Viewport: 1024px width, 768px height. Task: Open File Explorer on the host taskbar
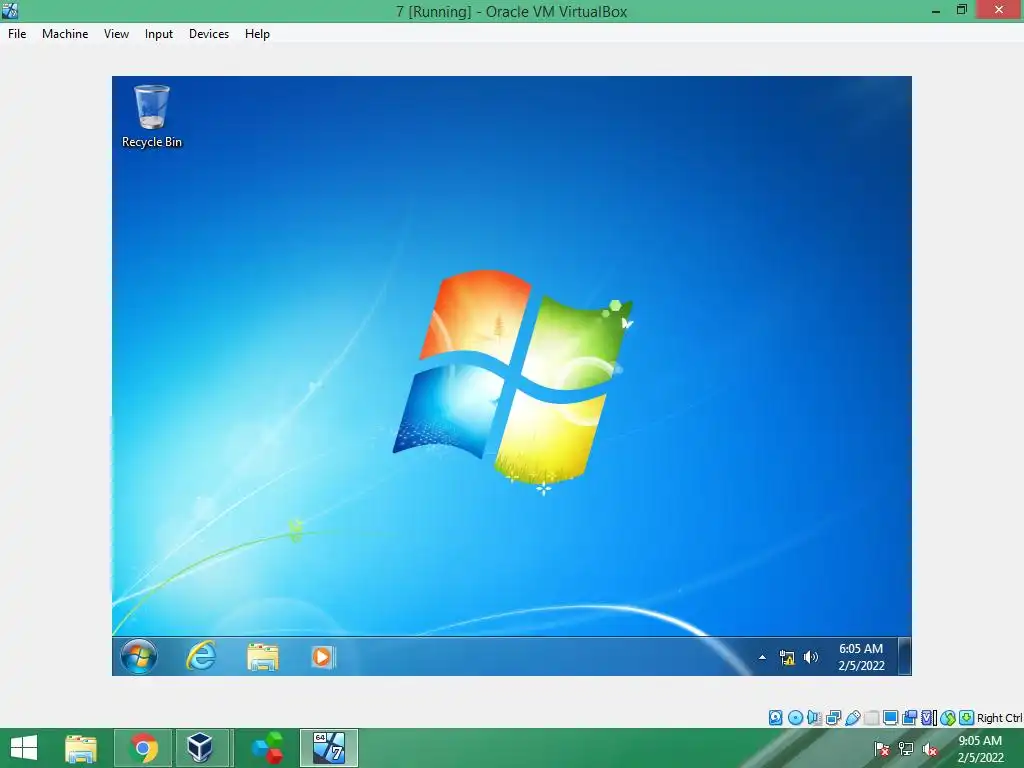80,748
